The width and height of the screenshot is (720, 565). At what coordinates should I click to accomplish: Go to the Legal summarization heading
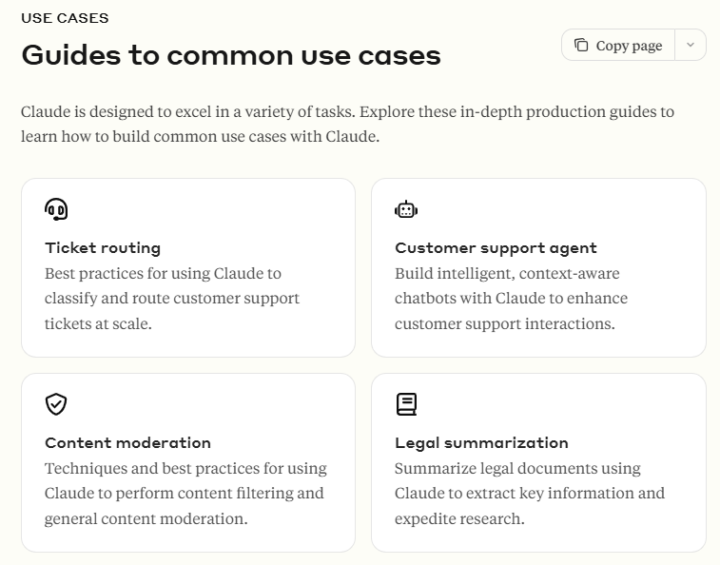(481, 443)
